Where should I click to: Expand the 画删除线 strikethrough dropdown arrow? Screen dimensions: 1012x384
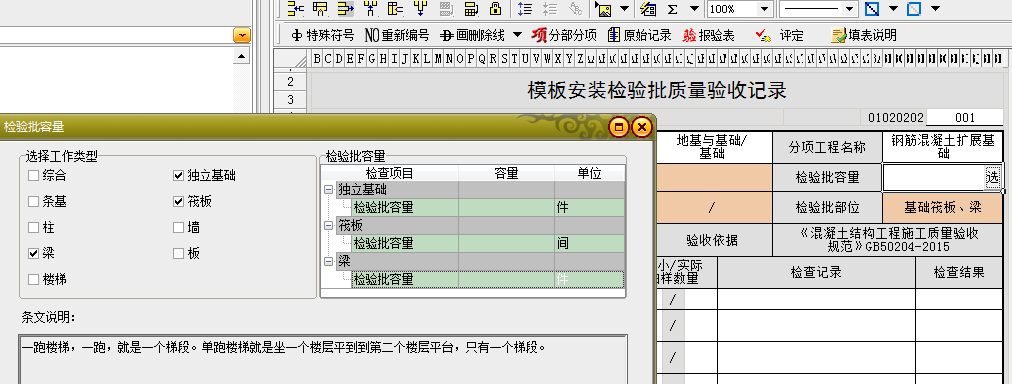pos(517,34)
